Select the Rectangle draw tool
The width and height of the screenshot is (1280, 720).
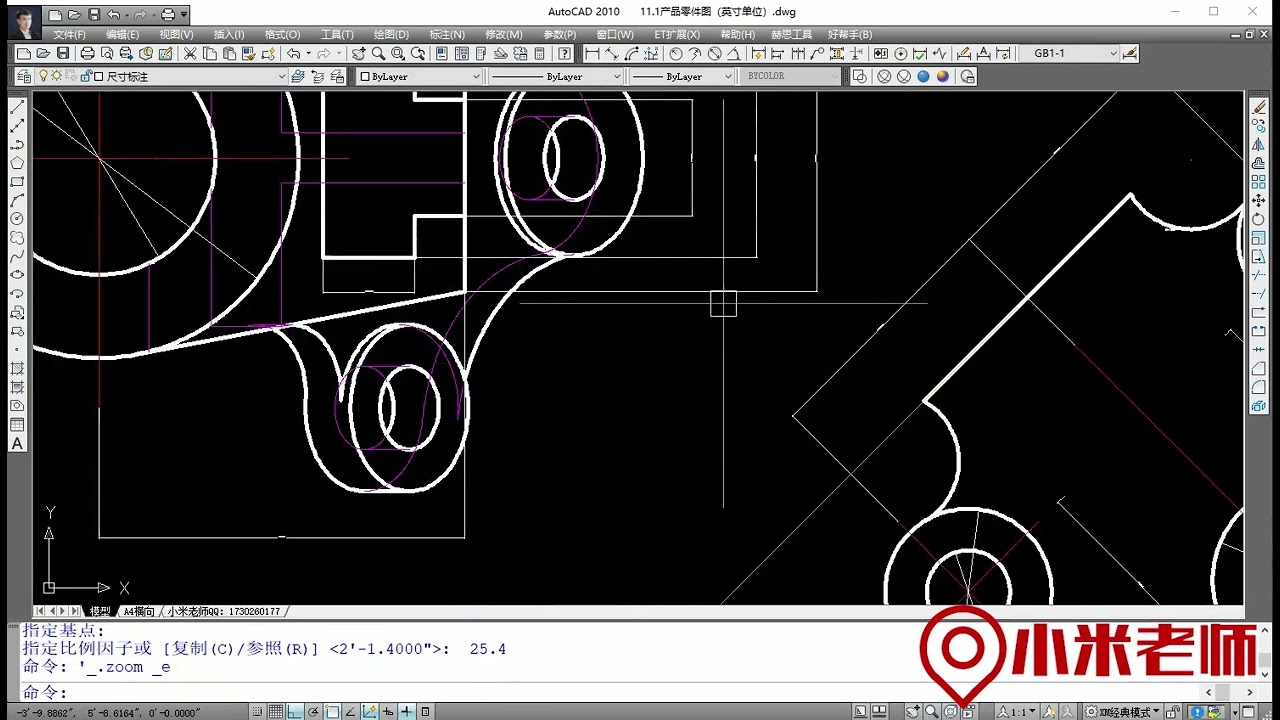(17, 182)
